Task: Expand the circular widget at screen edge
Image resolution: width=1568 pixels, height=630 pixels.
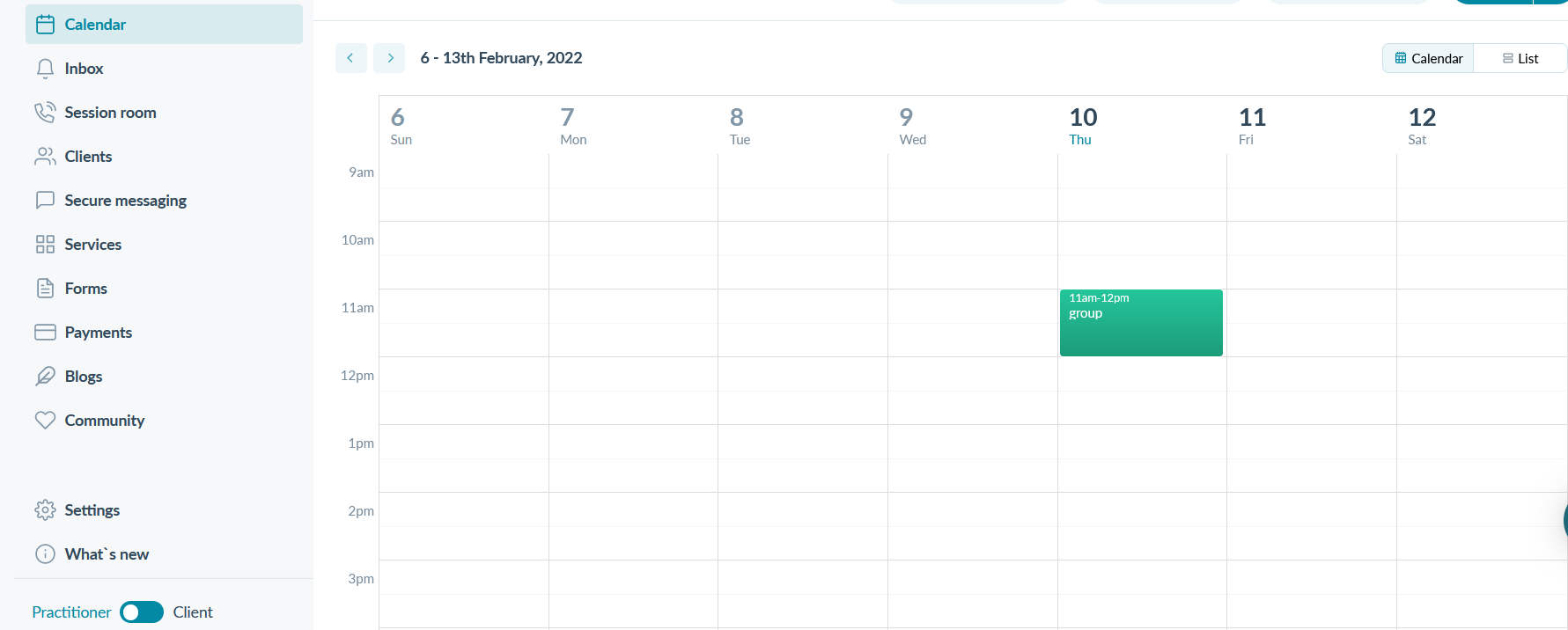Action: [x=1561, y=521]
